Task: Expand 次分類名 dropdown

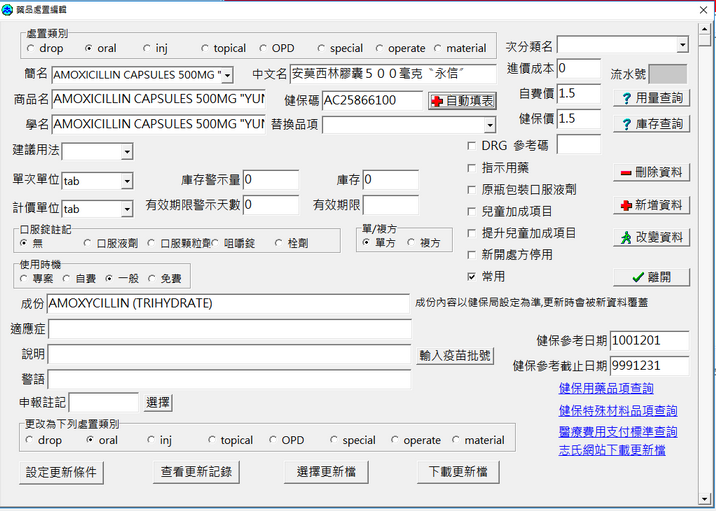Action: click(x=682, y=45)
